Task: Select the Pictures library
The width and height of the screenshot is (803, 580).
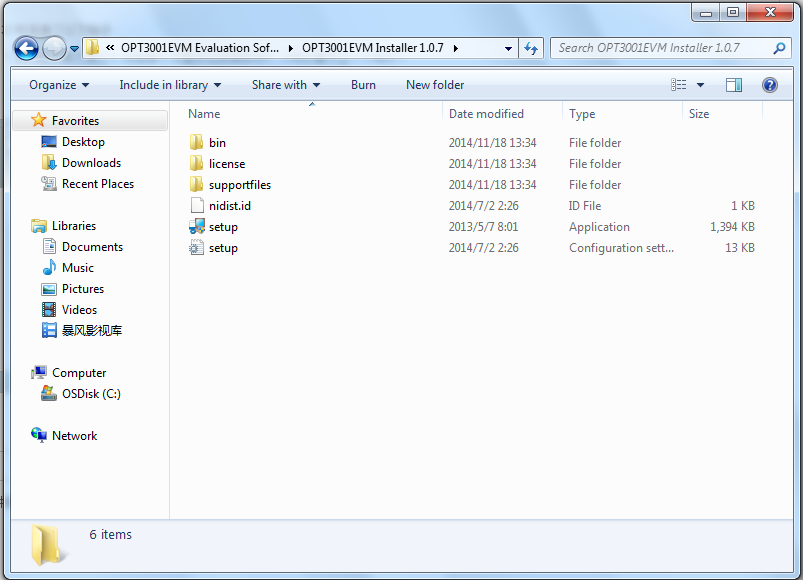Action: click(x=82, y=289)
